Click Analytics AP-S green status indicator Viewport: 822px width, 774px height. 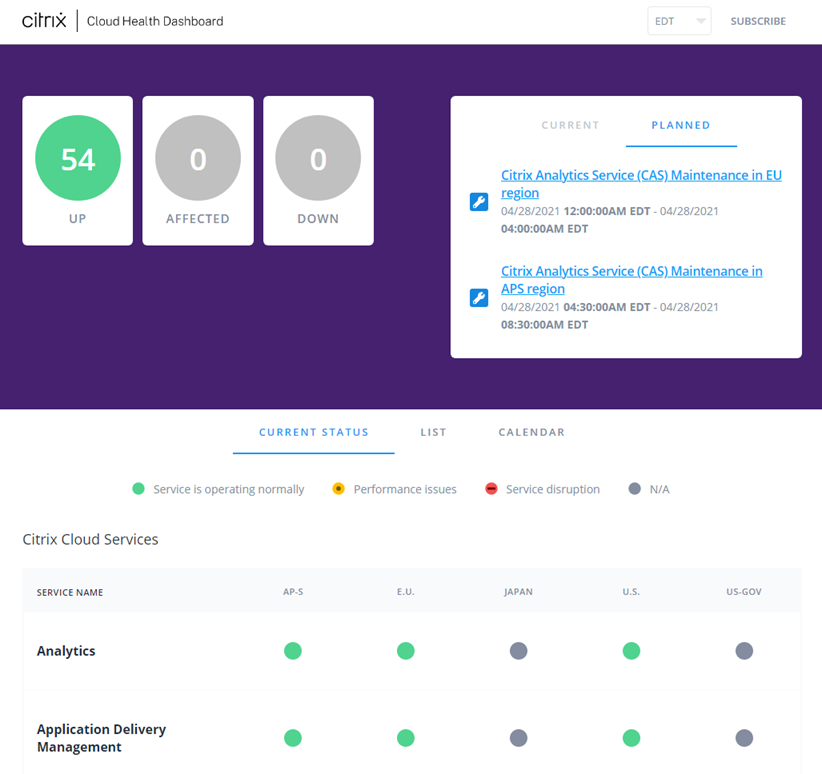293,651
